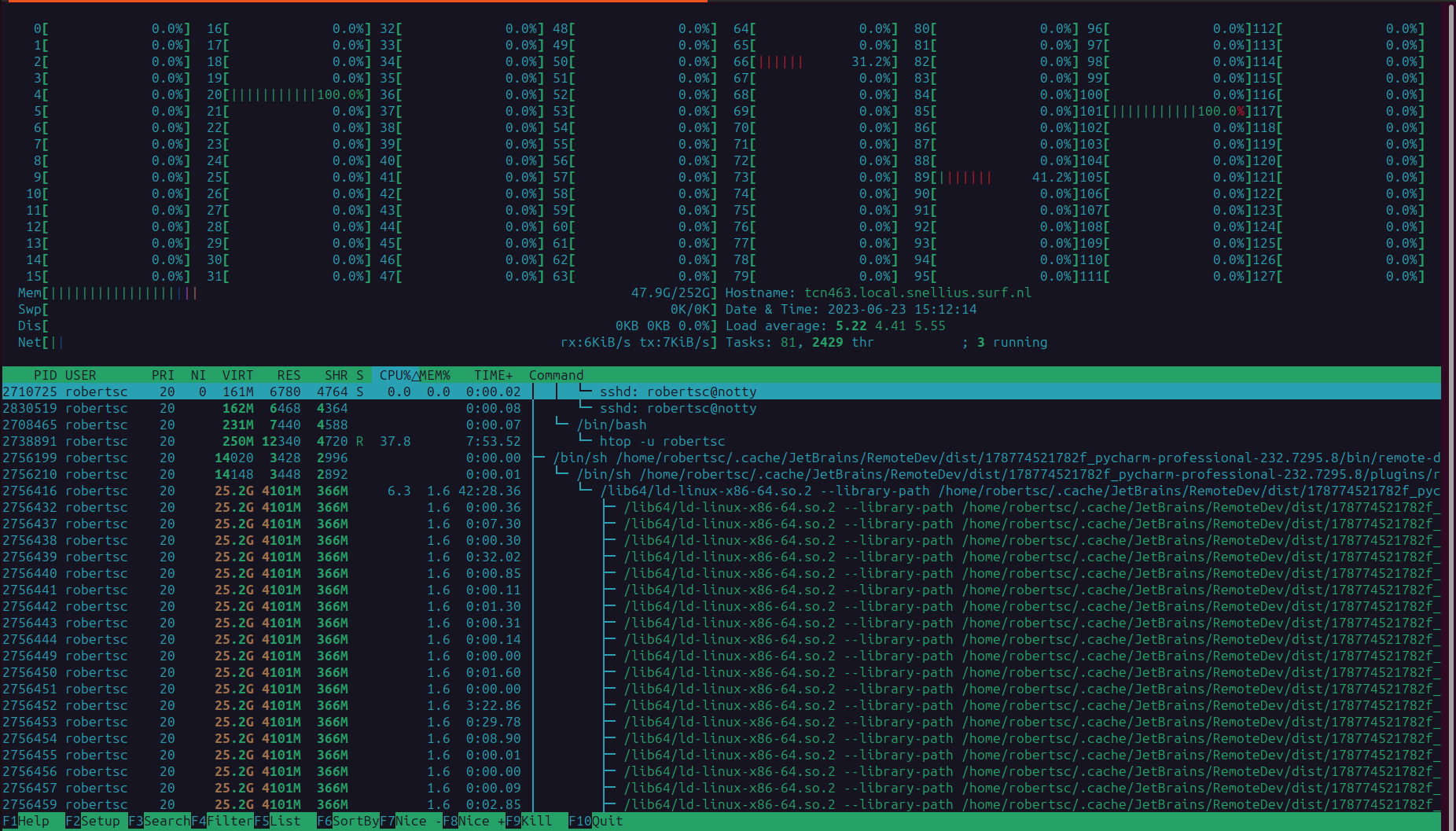
Task: Sort processes by the PID column header
Action: click(x=45, y=375)
